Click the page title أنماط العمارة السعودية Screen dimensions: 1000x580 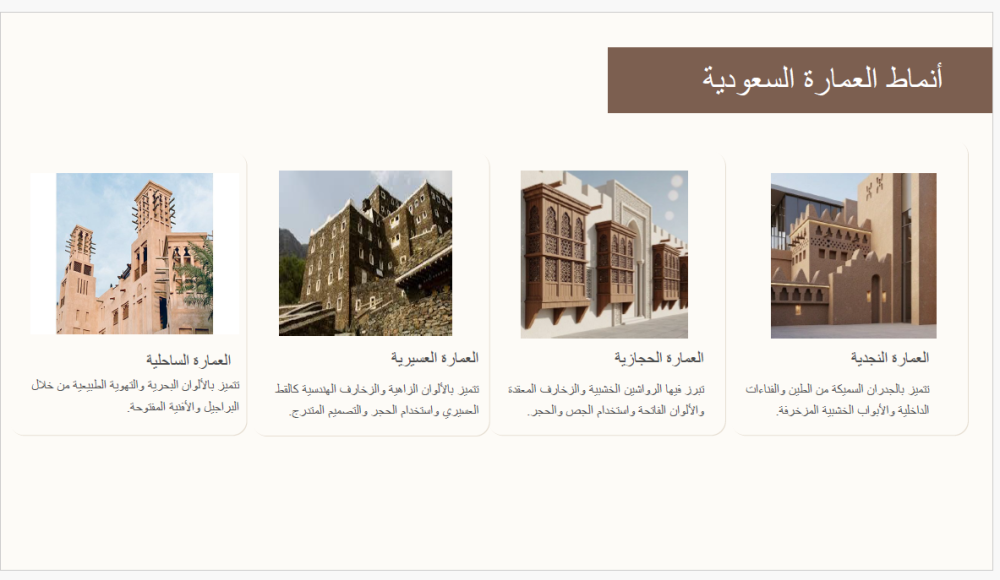coord(822,79)
